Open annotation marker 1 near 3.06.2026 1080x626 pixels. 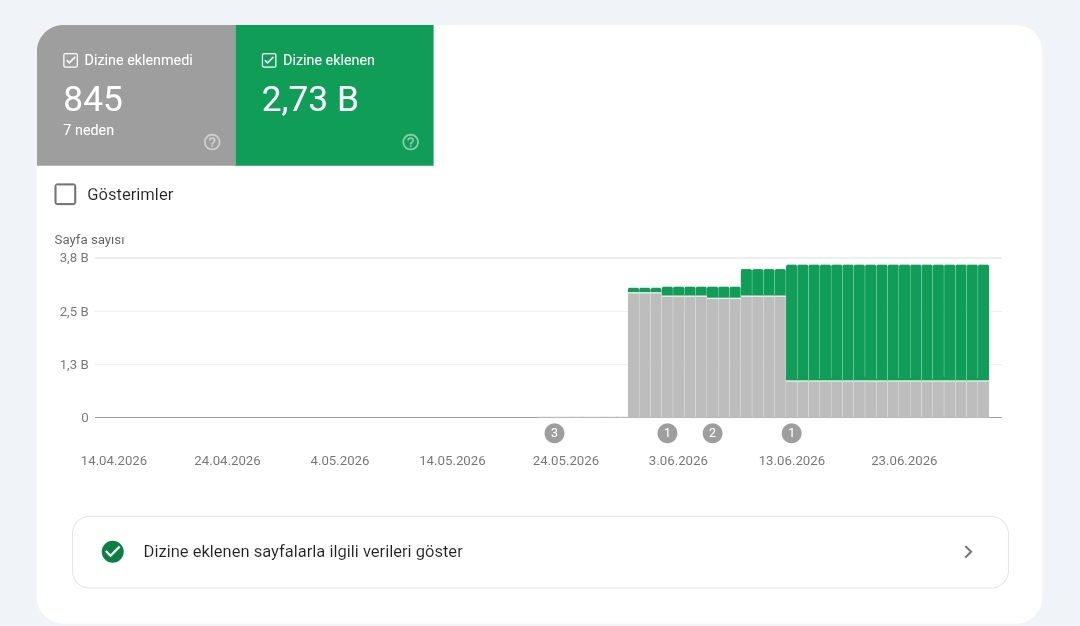[667, 433]
